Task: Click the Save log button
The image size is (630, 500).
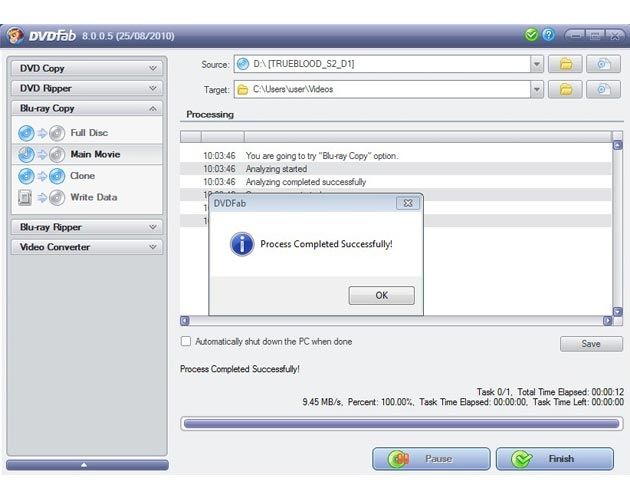Action: click(591, 344)
